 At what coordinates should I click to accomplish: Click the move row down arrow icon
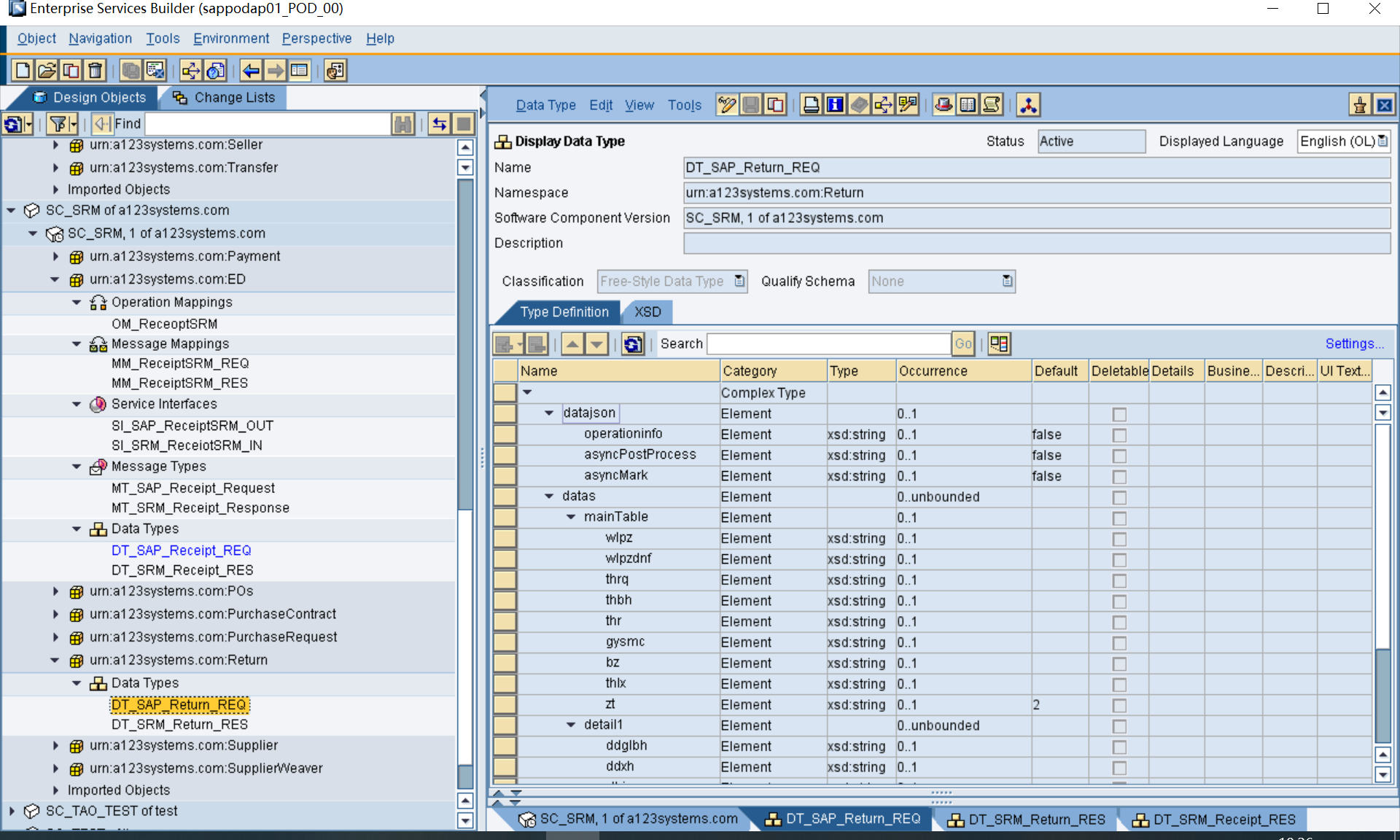597,343
